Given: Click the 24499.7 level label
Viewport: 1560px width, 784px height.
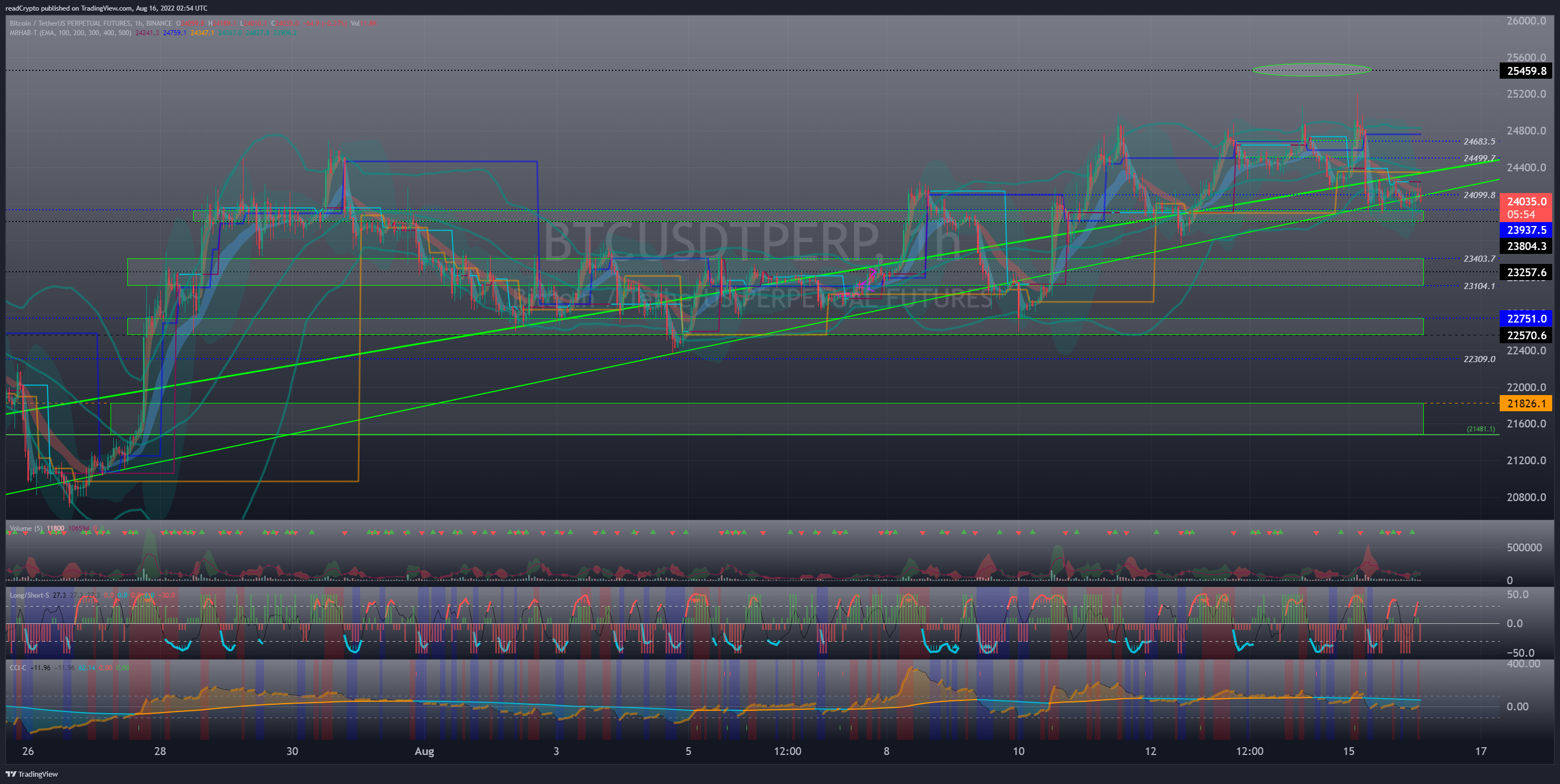Looking at the screenshot, I should click(x=1479, y=158).
